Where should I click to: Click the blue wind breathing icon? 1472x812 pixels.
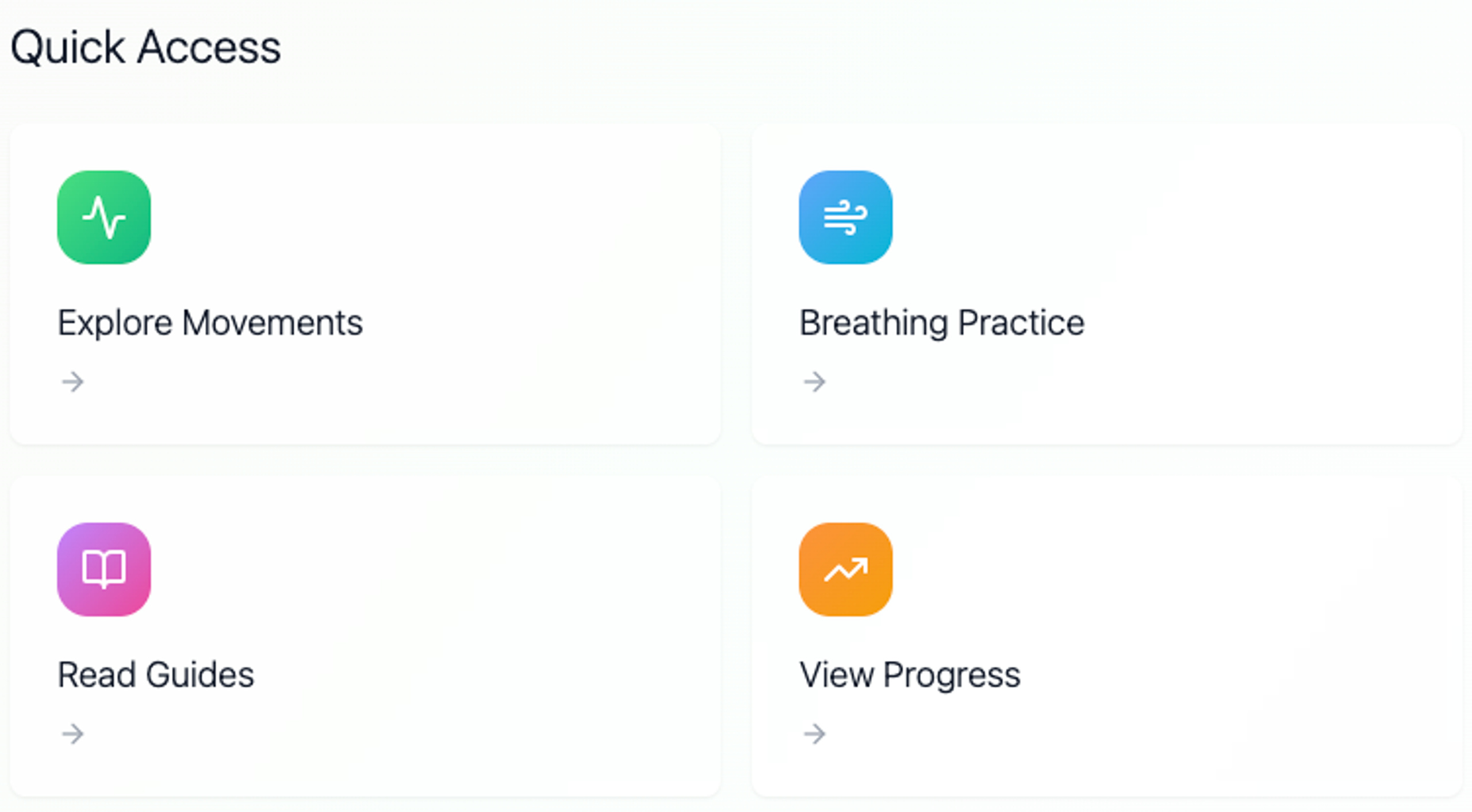coord(846,217)
